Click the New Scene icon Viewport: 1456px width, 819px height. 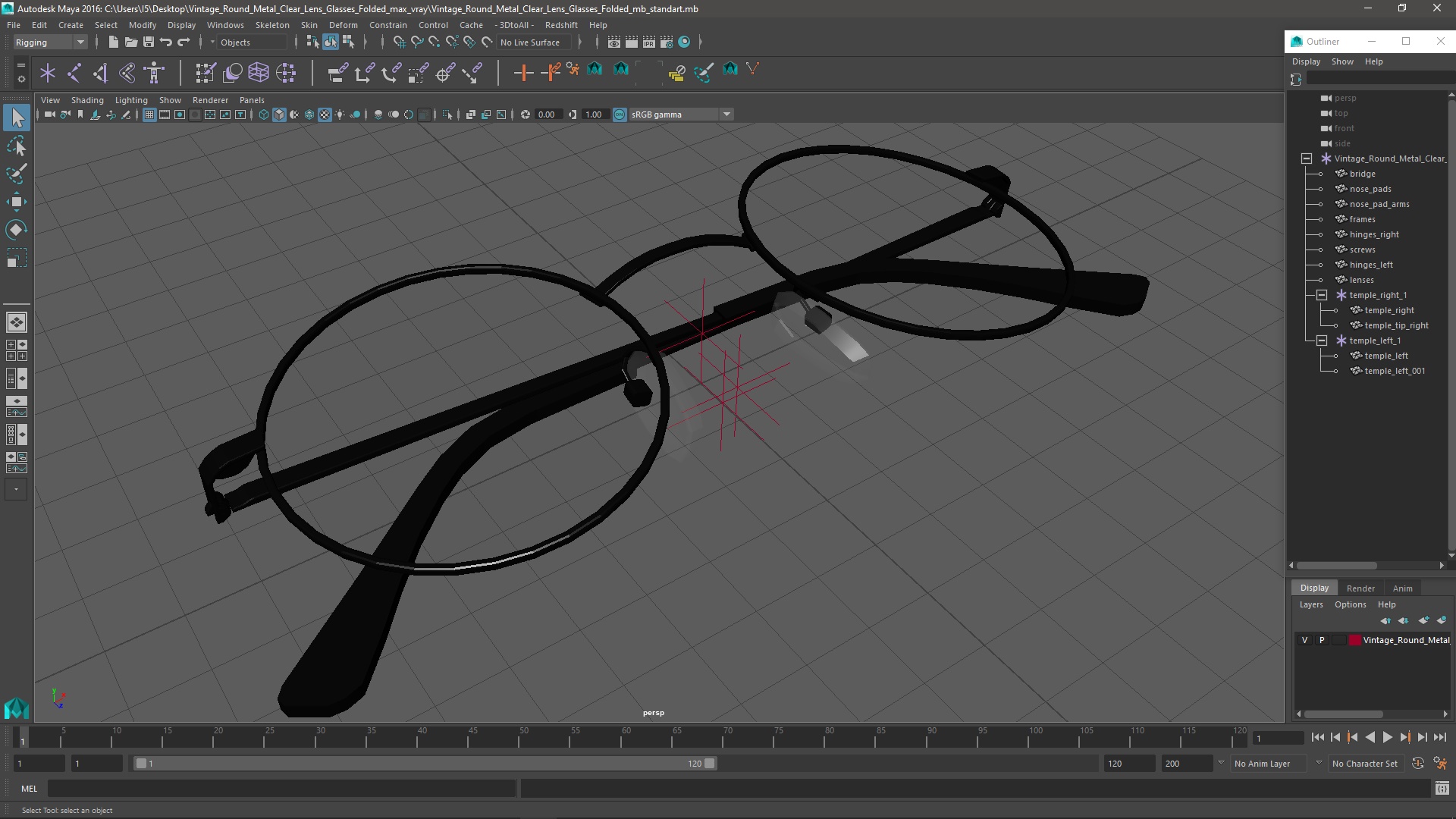113,42
